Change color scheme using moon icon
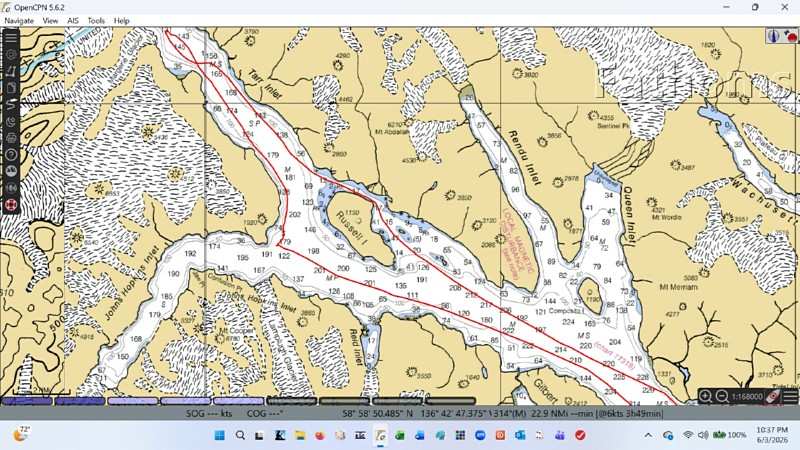Viewport: 800px width, 450px height. [11, 121]
